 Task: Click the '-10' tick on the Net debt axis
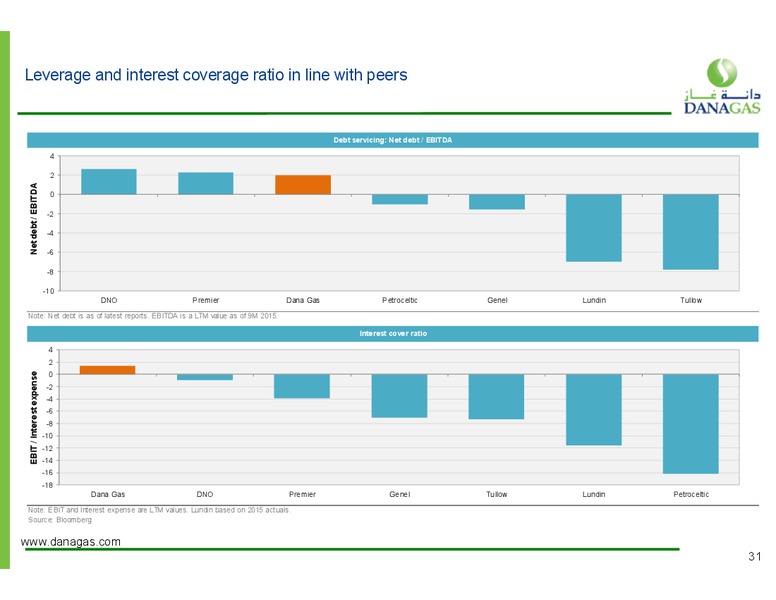click(48, 291)
